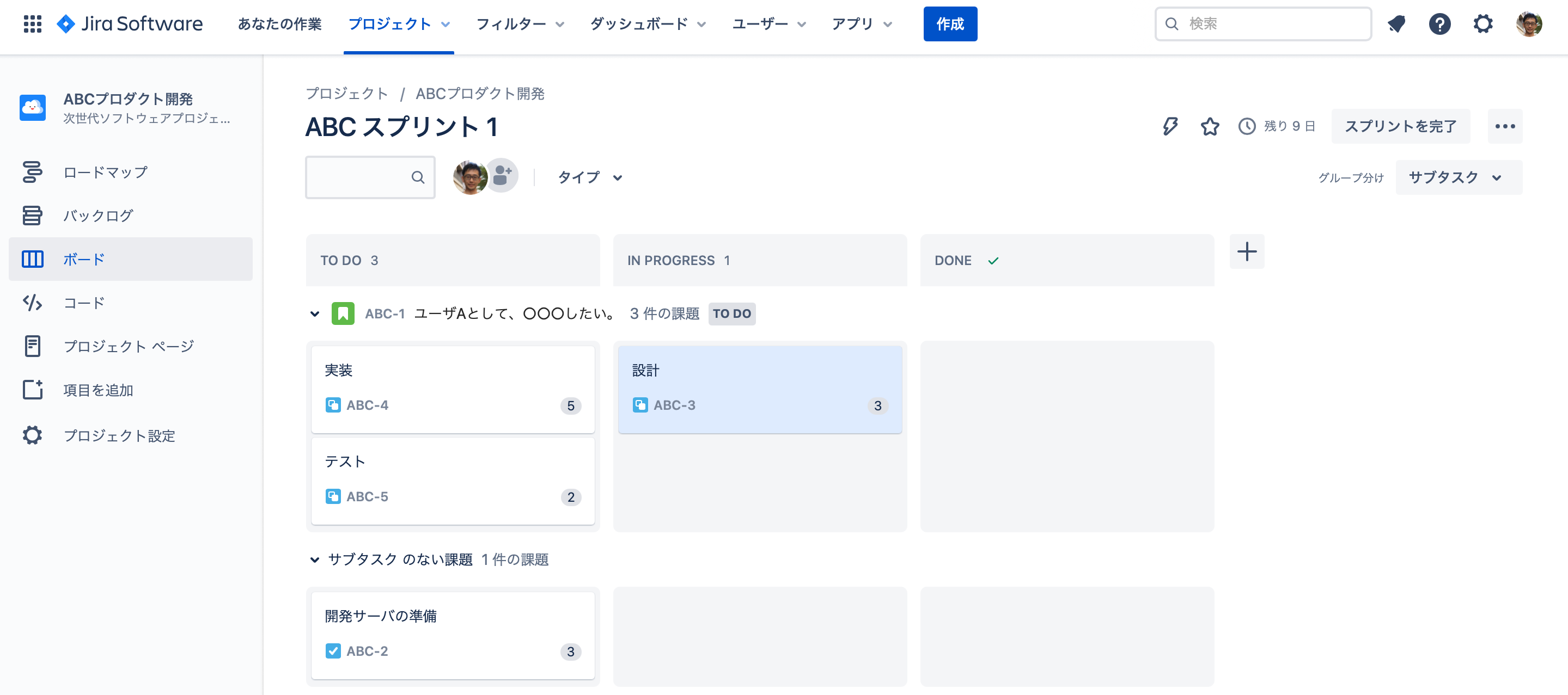
Task: Open the プロジェクト breadcrumb link
Action: [346, 94]
